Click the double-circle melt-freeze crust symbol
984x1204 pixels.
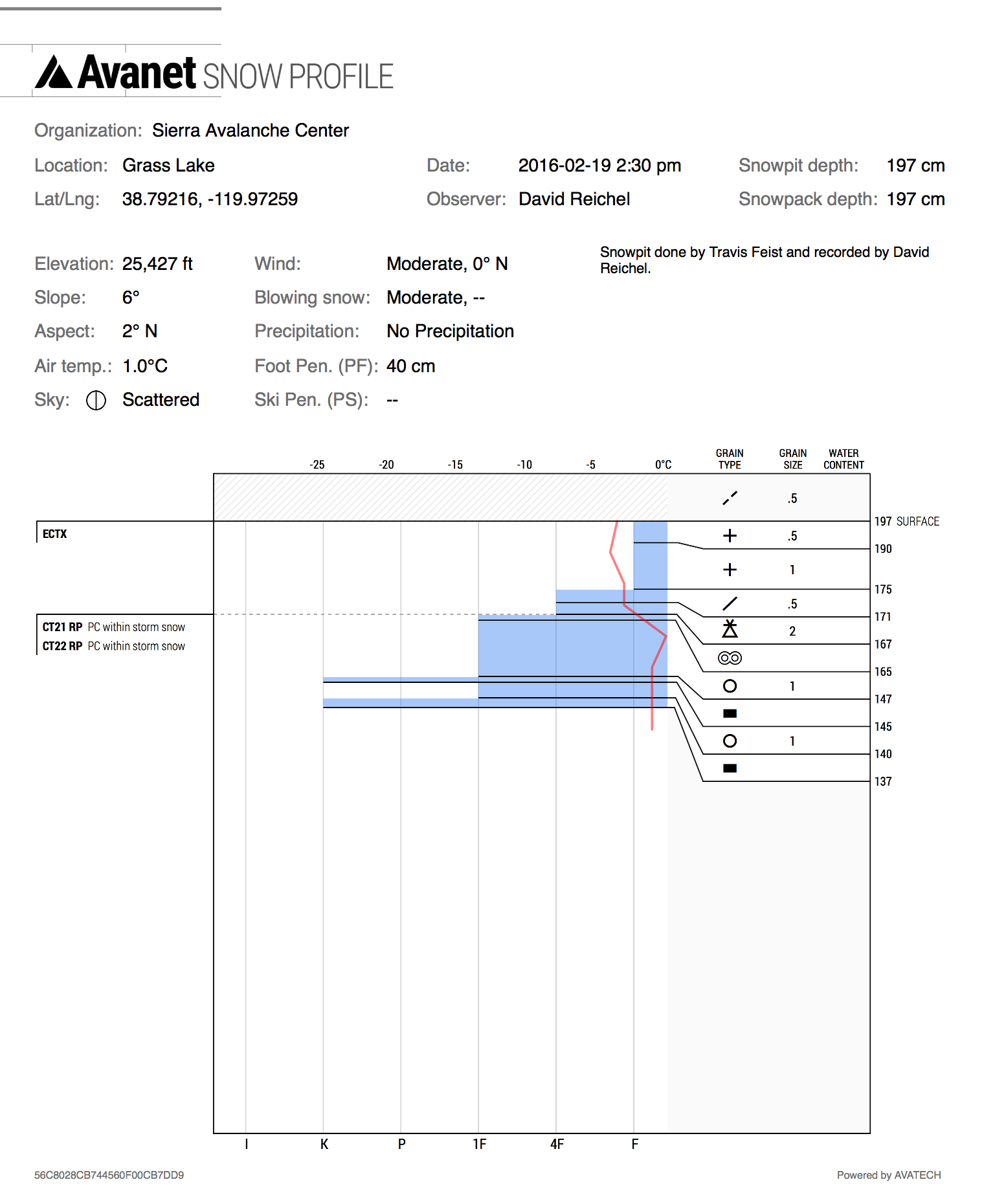(x=730, y=658)
